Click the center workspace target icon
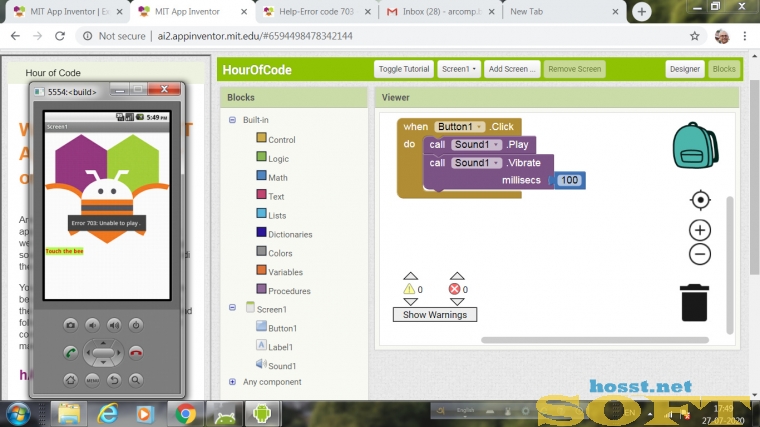This screenshot has height=427, width=760. click(x=700, y=200)
